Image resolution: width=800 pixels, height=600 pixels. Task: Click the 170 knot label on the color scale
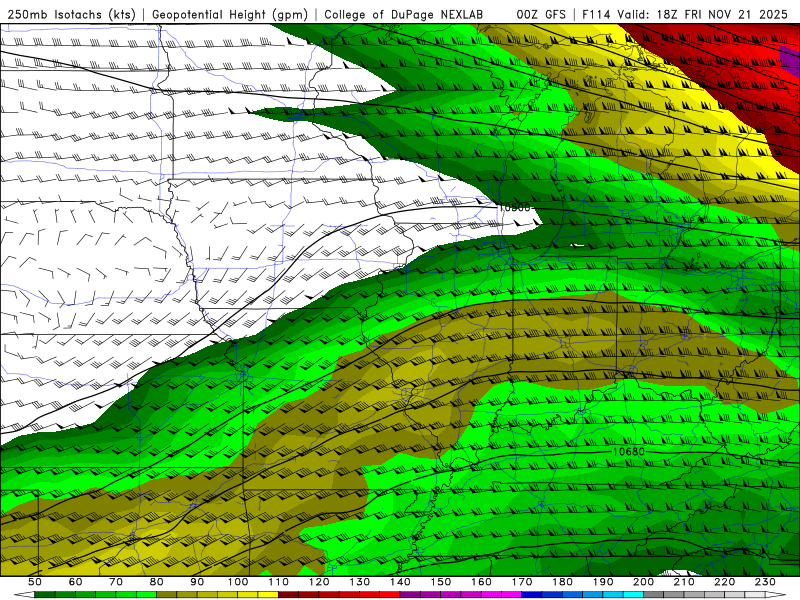point(522,582)
